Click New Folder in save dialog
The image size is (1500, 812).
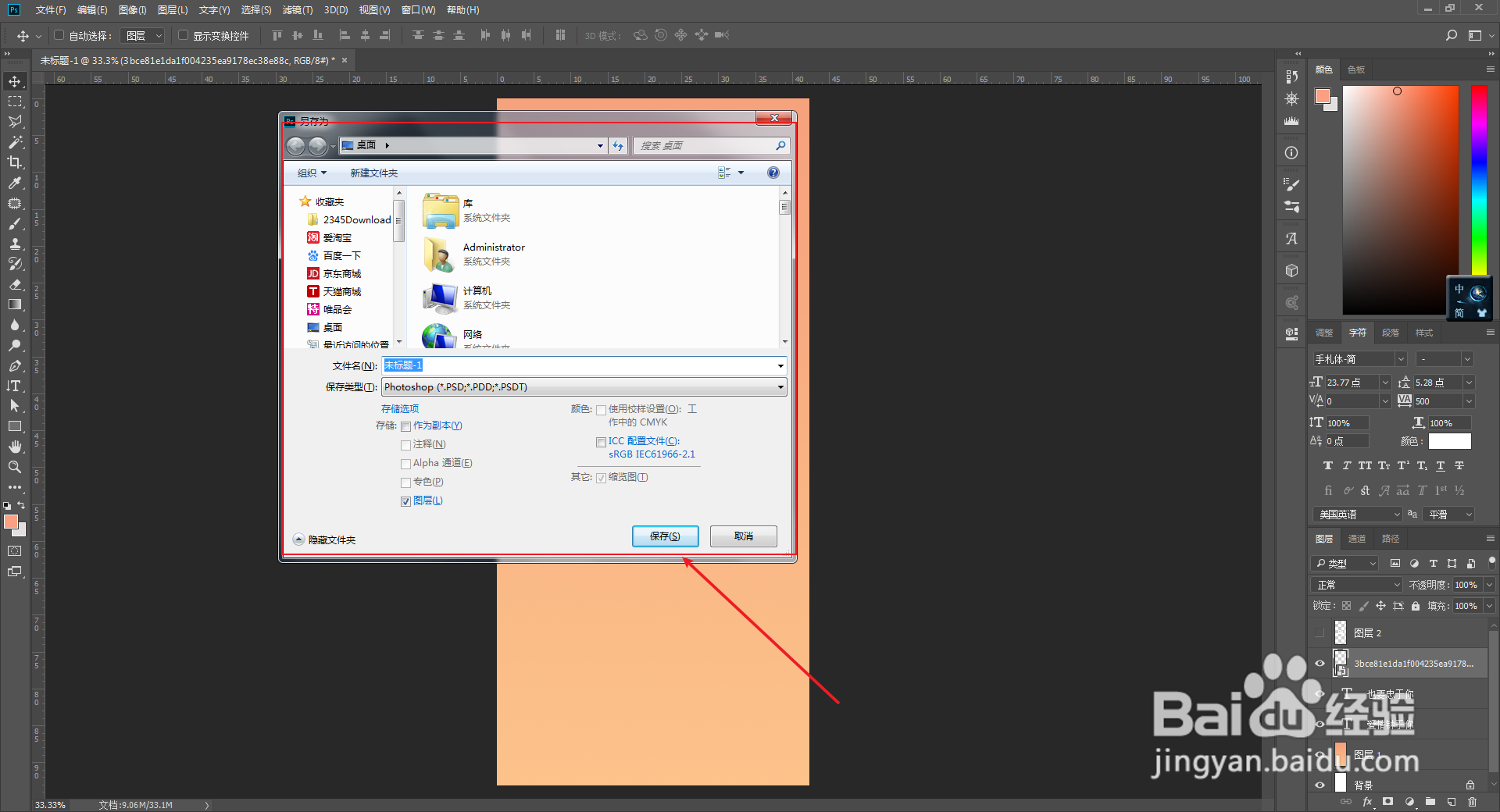coord(374,173)
